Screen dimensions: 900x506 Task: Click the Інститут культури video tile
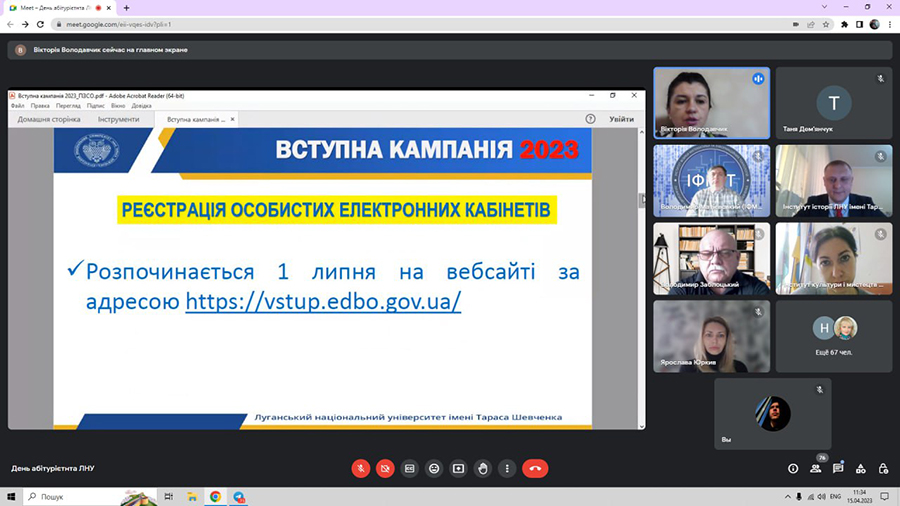(x=834, y=259)
